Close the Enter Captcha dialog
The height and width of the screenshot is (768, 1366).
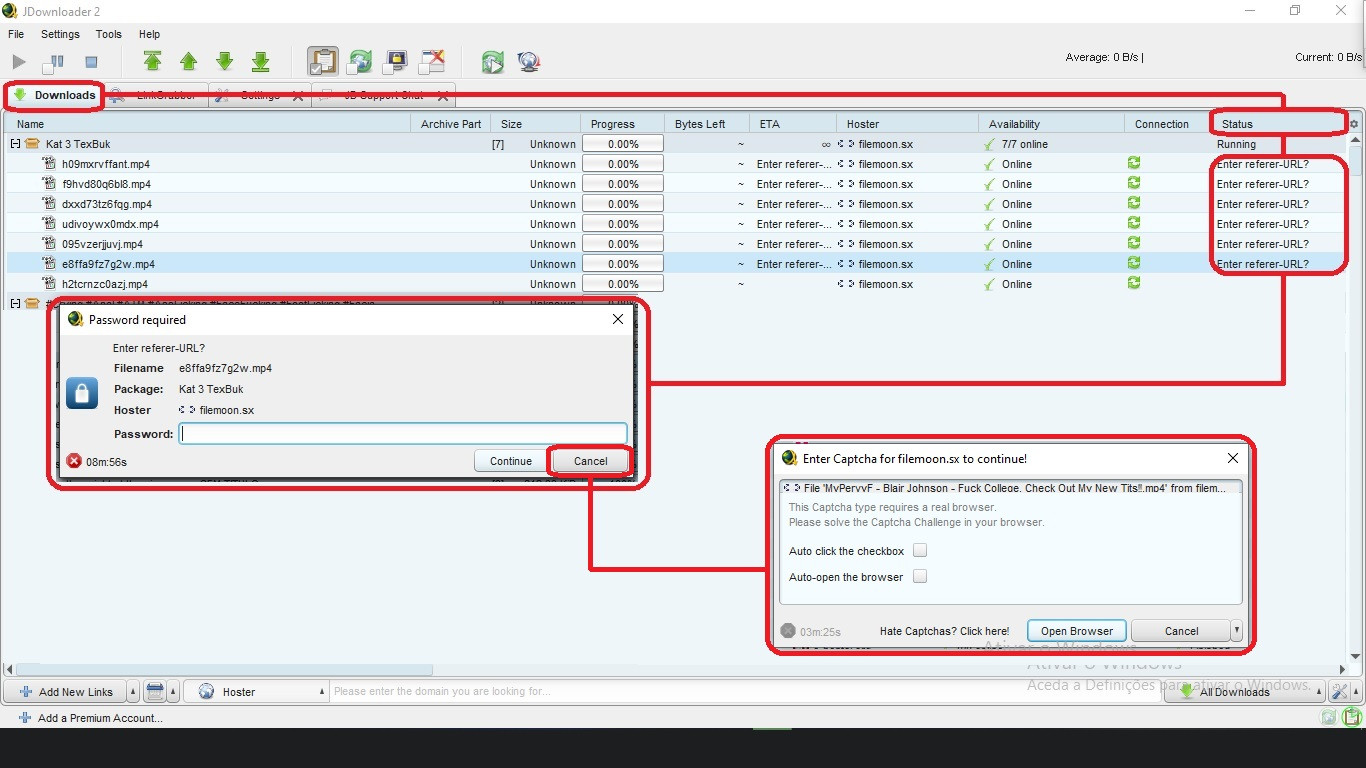click(1233, 458)
